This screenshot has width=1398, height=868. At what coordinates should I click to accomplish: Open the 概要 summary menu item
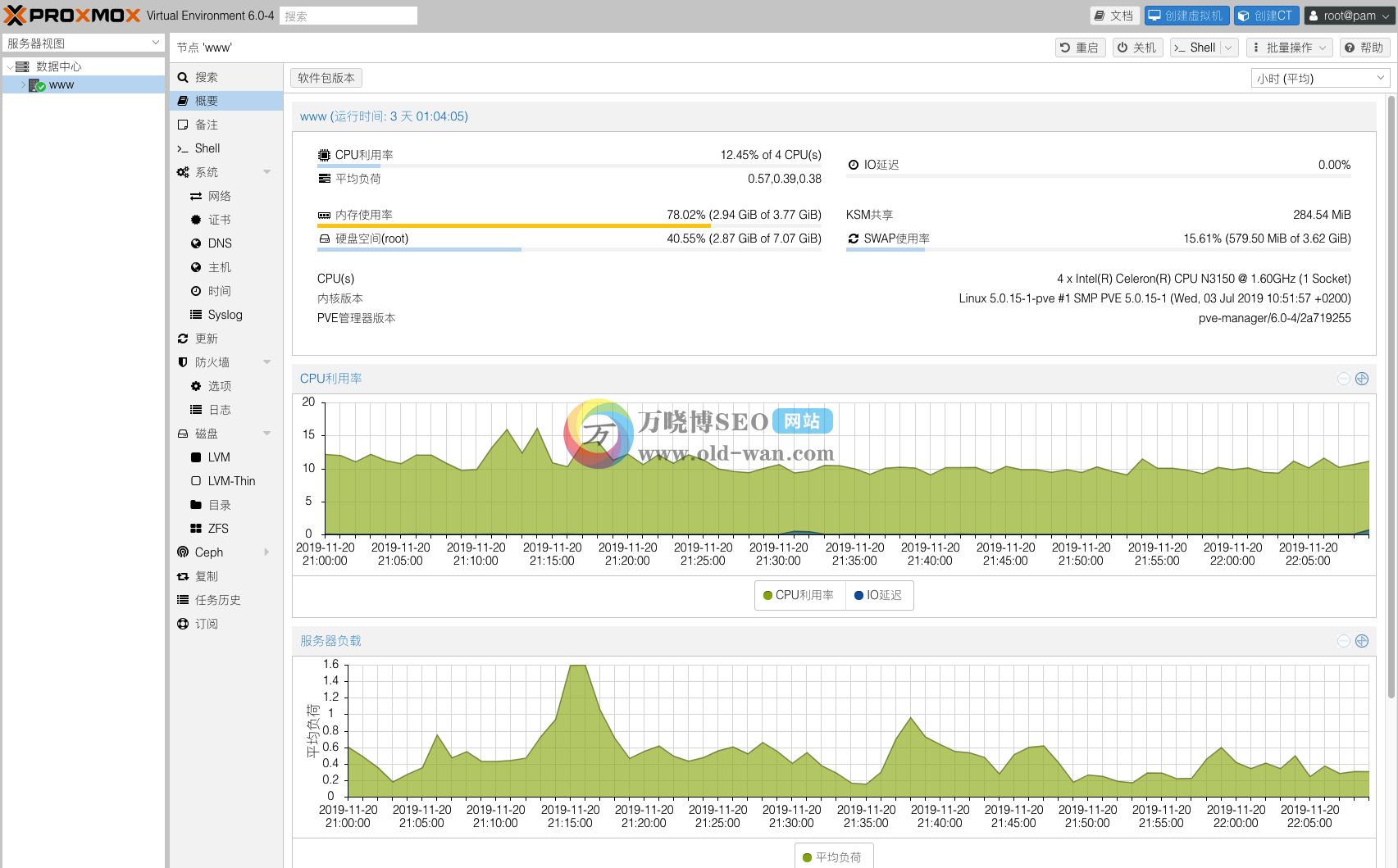[x=226, y=101]
